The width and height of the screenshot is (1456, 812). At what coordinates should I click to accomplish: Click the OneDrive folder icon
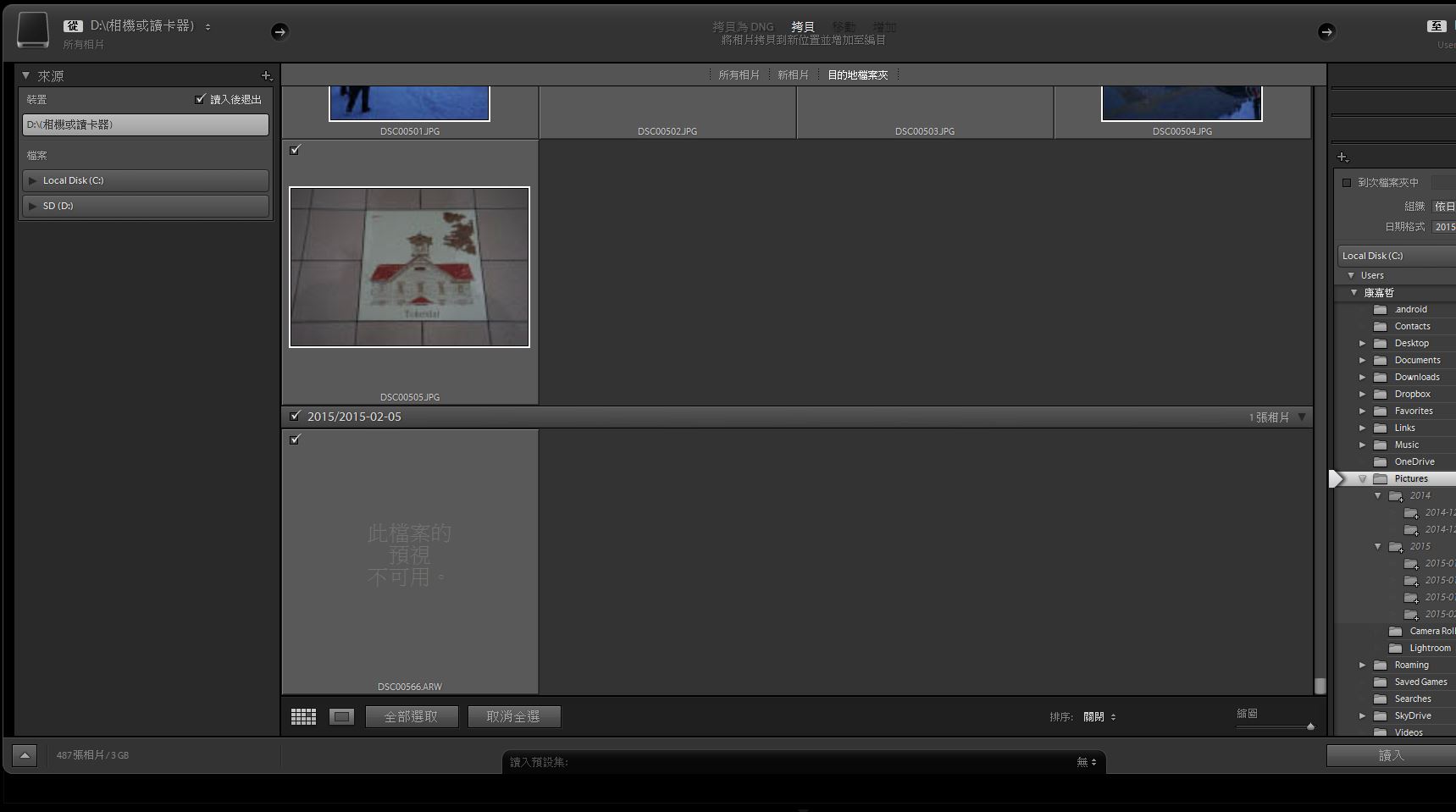(1381, 461)
